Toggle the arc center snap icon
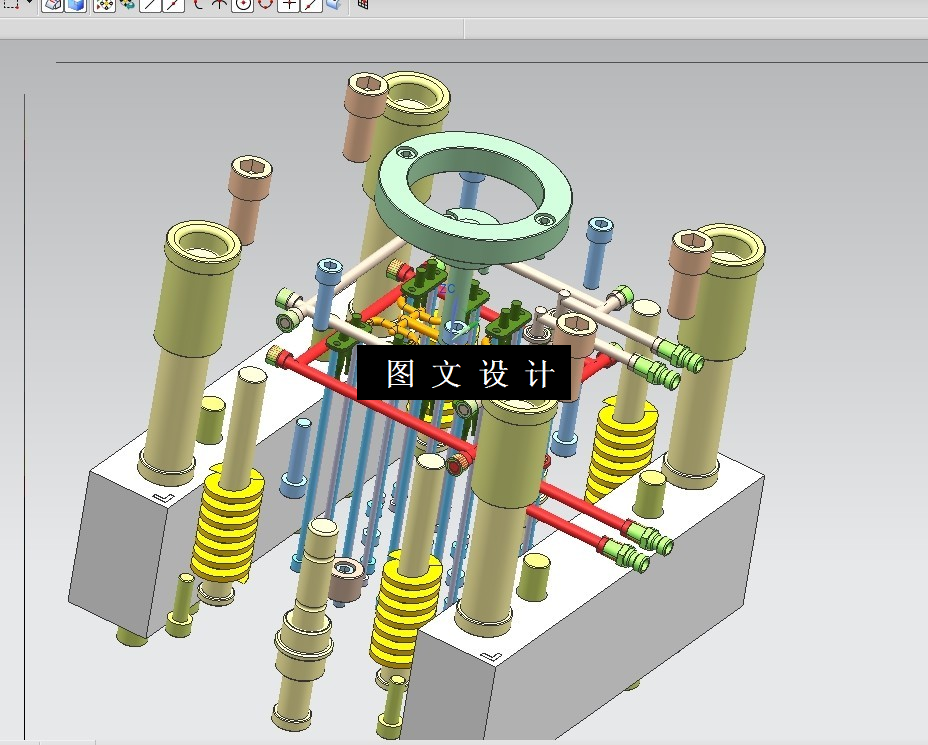The height and width of the screenshot is (745, 928). click(x=243, y=5)
